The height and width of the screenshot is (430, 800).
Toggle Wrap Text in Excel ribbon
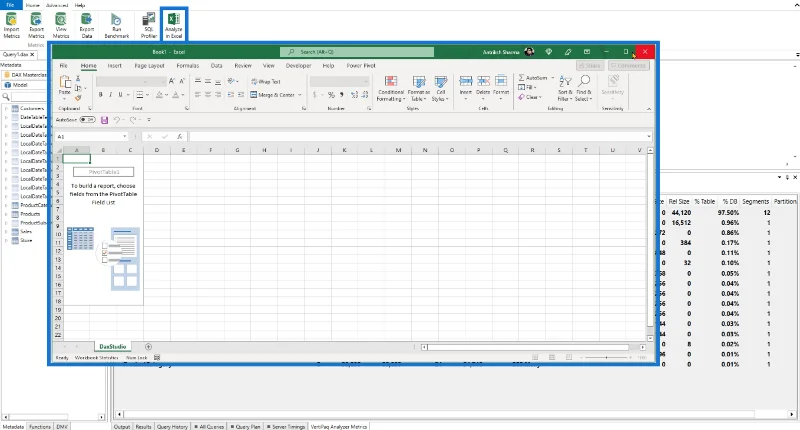click(x=266, y=82)
